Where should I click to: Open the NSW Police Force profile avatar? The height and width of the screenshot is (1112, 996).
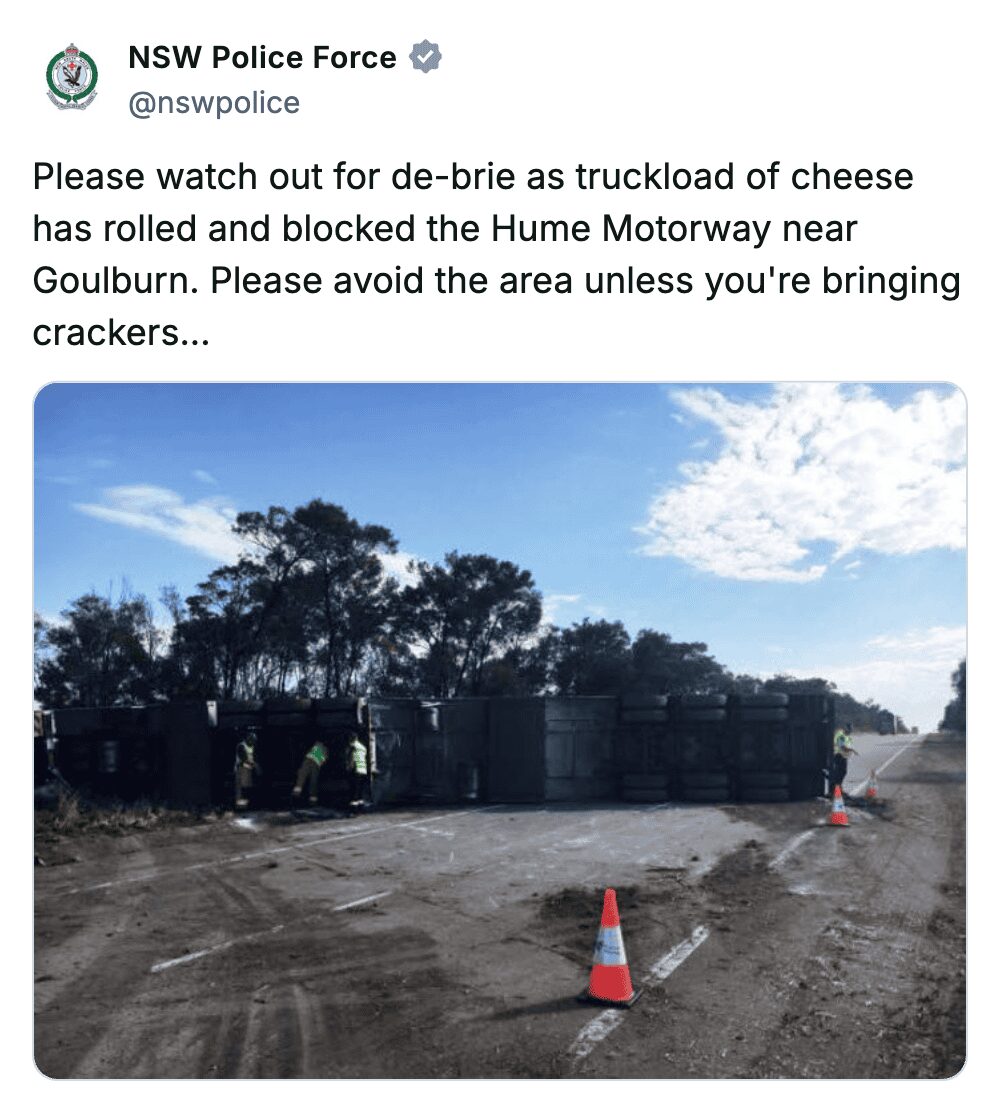[x=72, y=77]
